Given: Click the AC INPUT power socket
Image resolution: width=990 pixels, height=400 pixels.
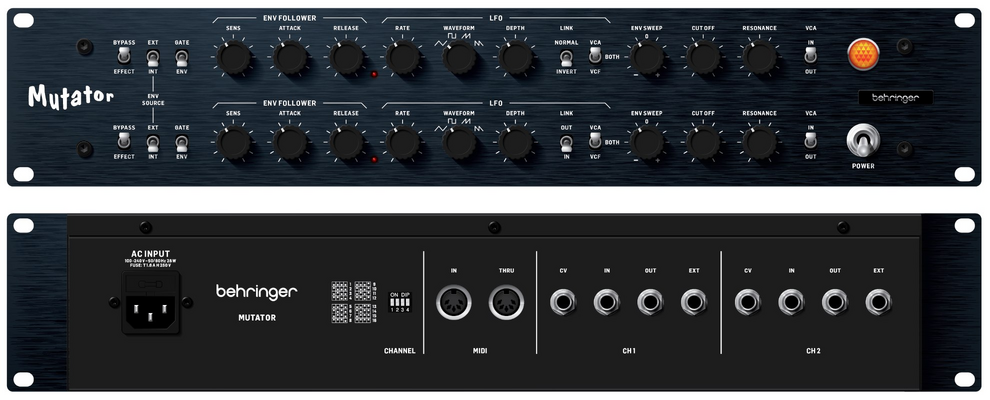Looking at the screenshot, I should [x=151, y=303].
